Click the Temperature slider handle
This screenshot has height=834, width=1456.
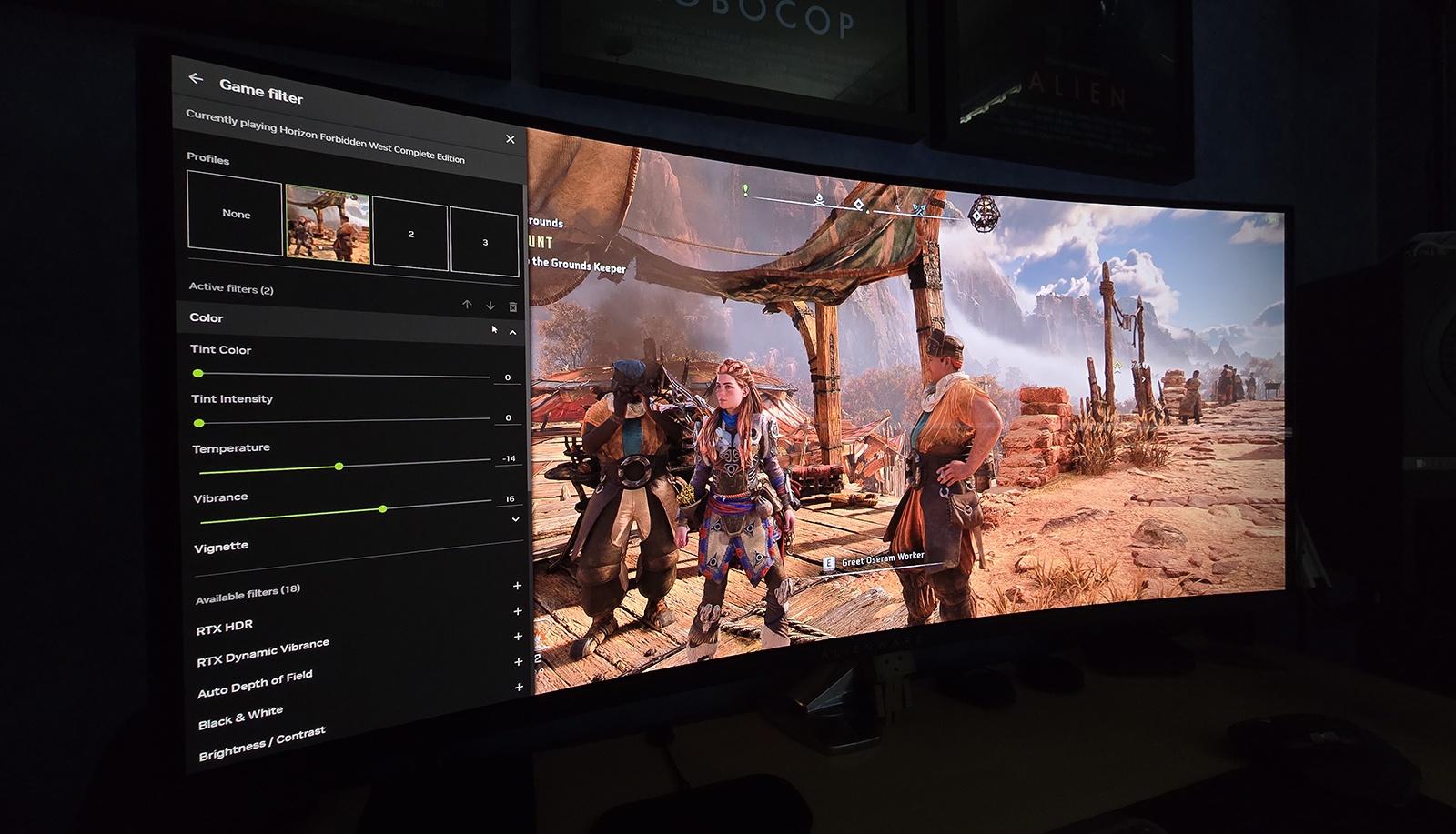coord(339,467)
